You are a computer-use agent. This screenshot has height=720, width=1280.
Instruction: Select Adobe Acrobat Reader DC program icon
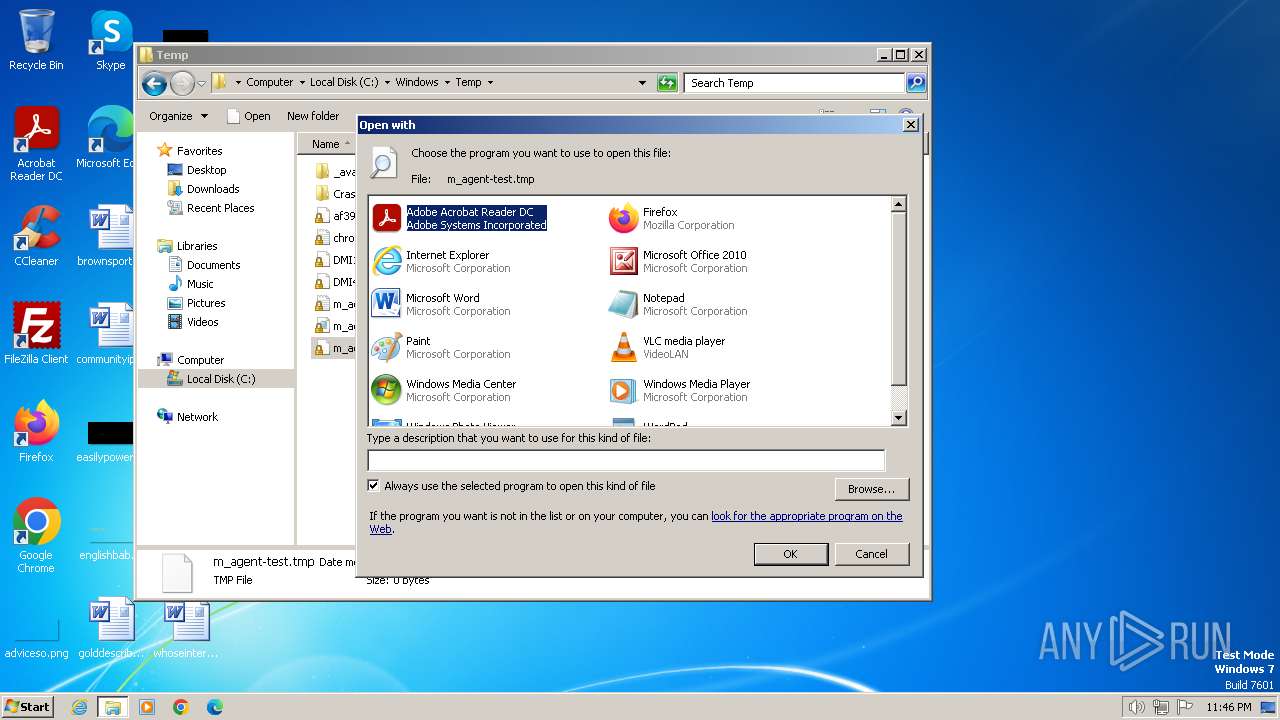[x=386, y=218]
